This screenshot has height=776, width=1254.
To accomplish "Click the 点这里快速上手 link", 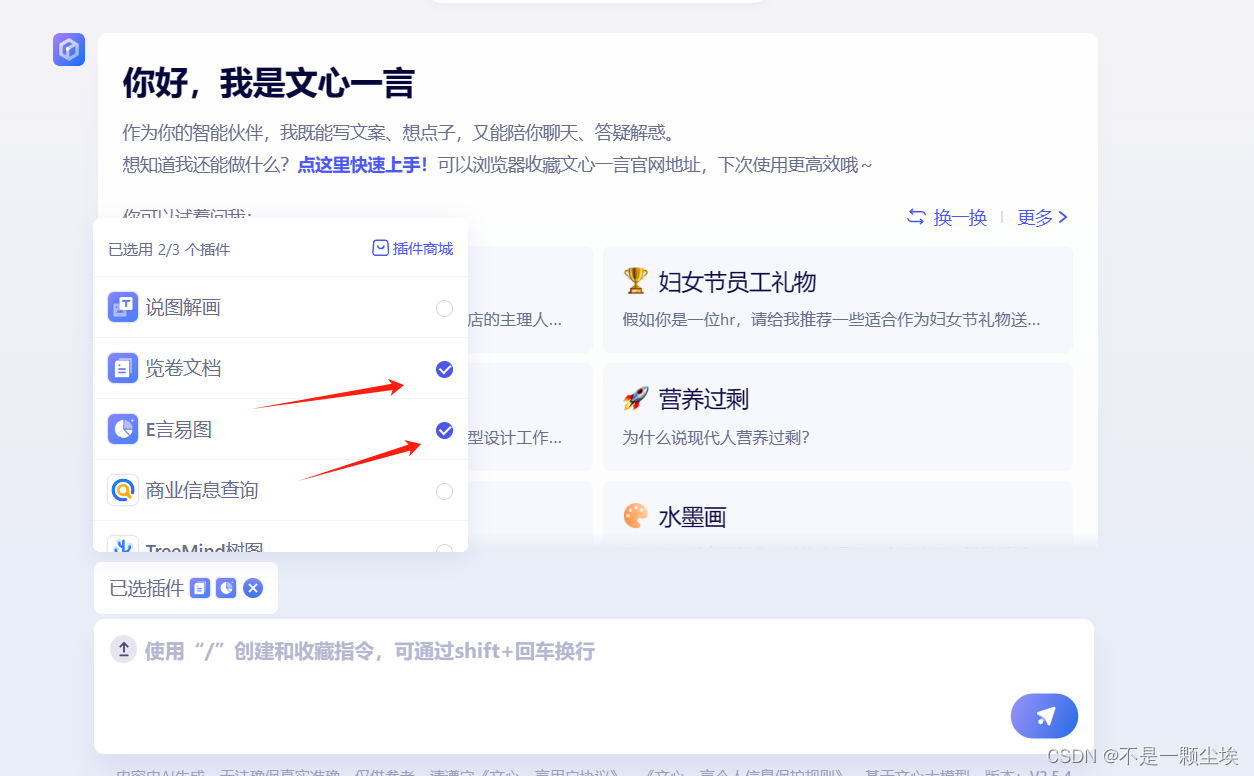I will click(x=363, y=165).
